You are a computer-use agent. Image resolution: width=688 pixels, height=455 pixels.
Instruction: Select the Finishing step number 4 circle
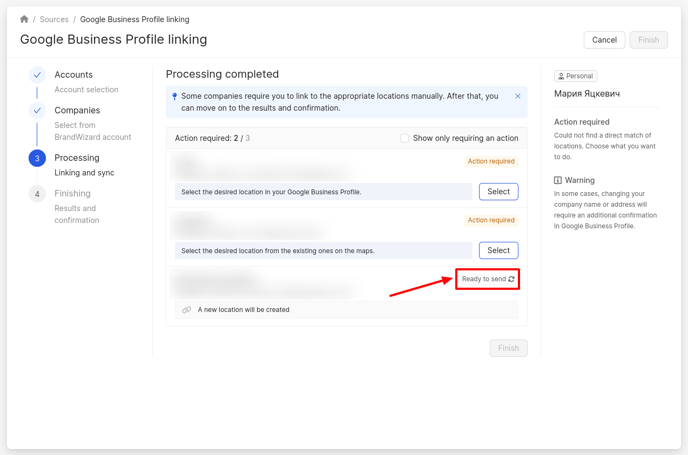(37, 194)
